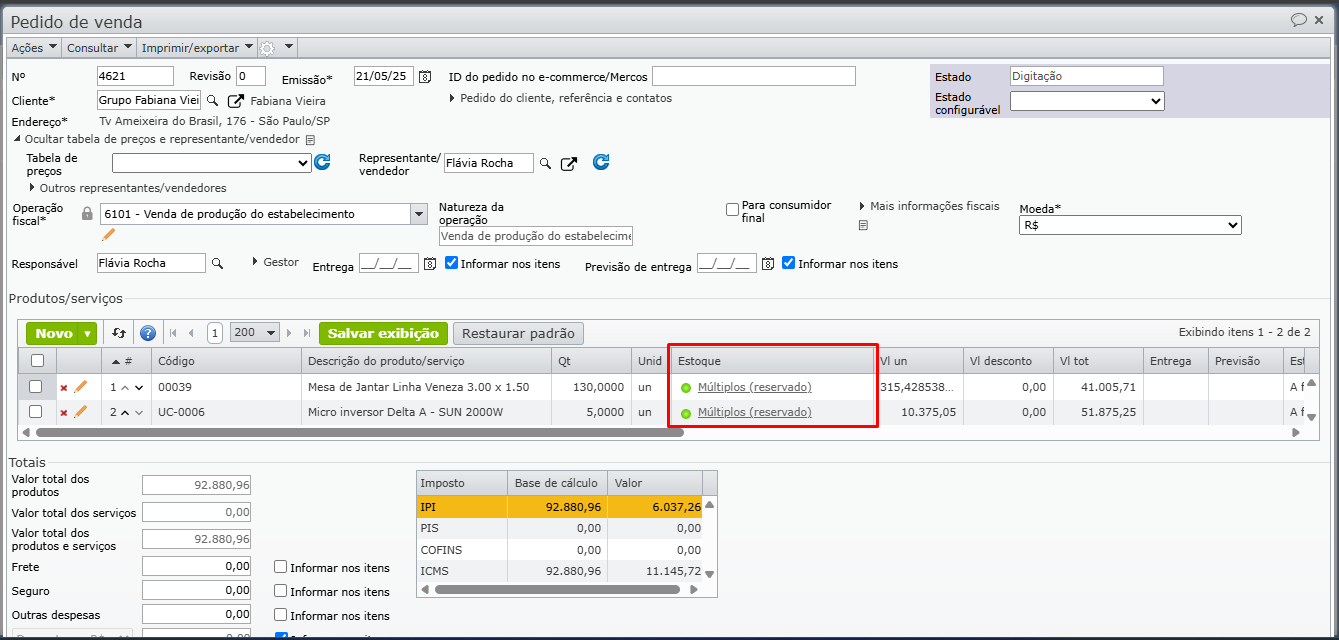Go to the first page of items

click(173, 333)
